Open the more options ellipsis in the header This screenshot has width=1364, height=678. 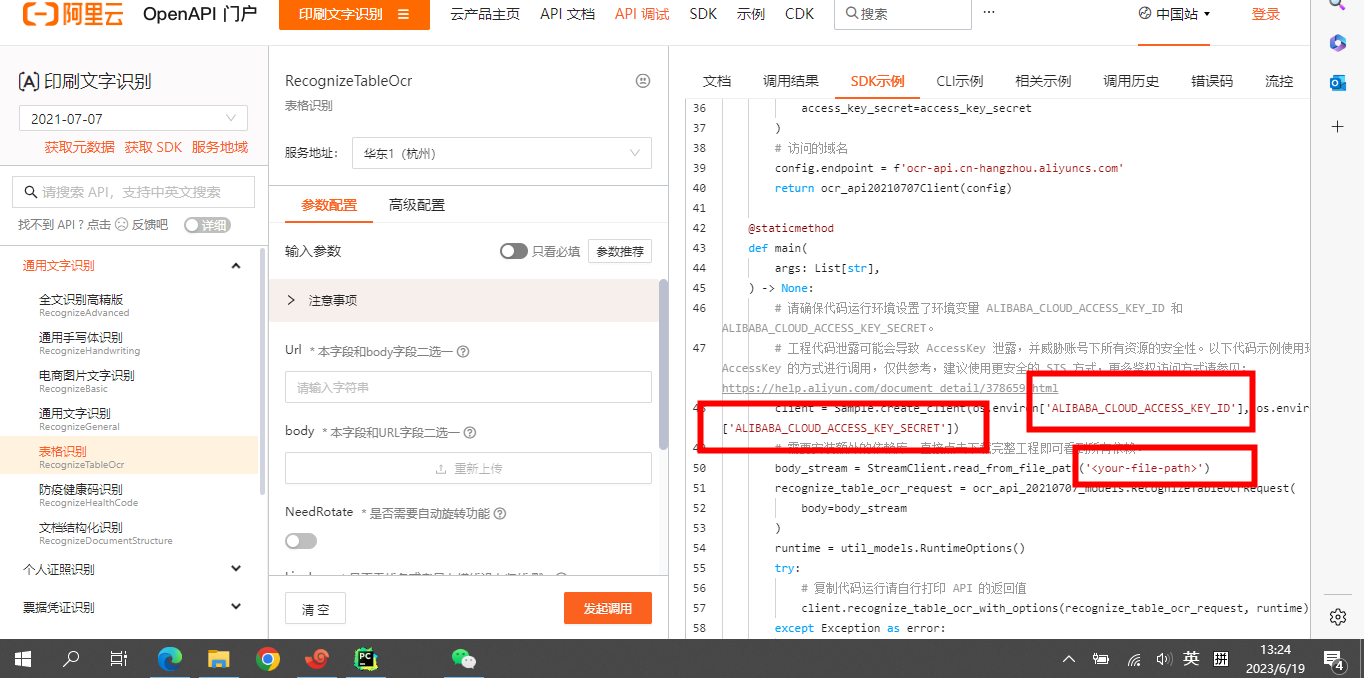click(x=989, y=13)
